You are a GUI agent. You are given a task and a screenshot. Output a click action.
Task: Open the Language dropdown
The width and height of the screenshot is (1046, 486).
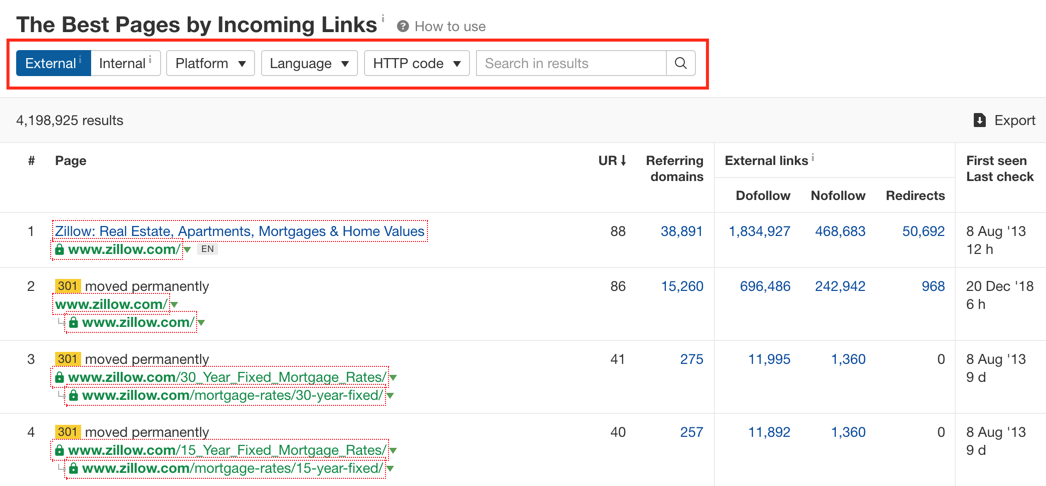tap(310, 63)
